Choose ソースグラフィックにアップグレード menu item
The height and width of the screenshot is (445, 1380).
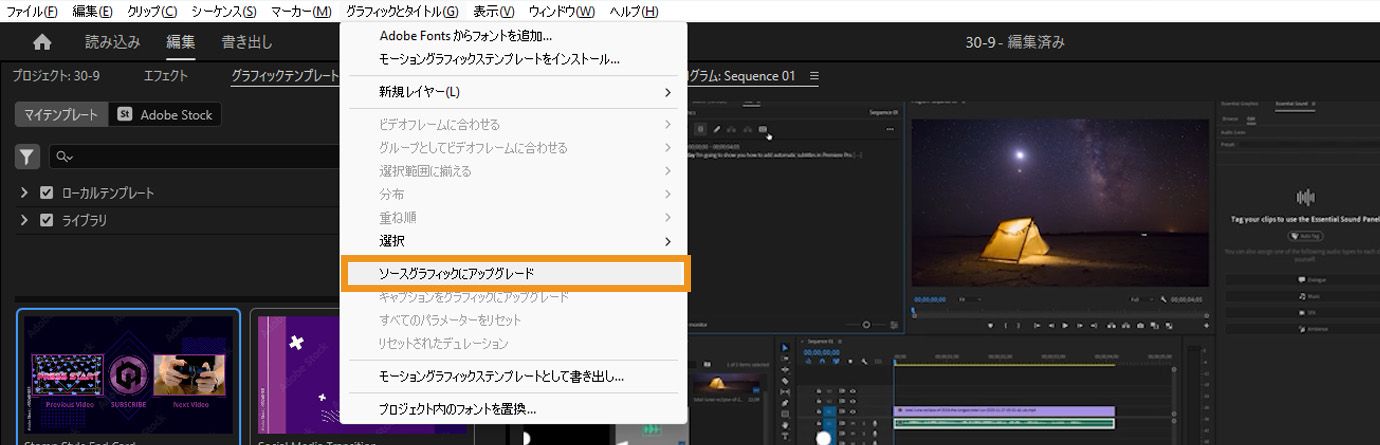point(513,272)
